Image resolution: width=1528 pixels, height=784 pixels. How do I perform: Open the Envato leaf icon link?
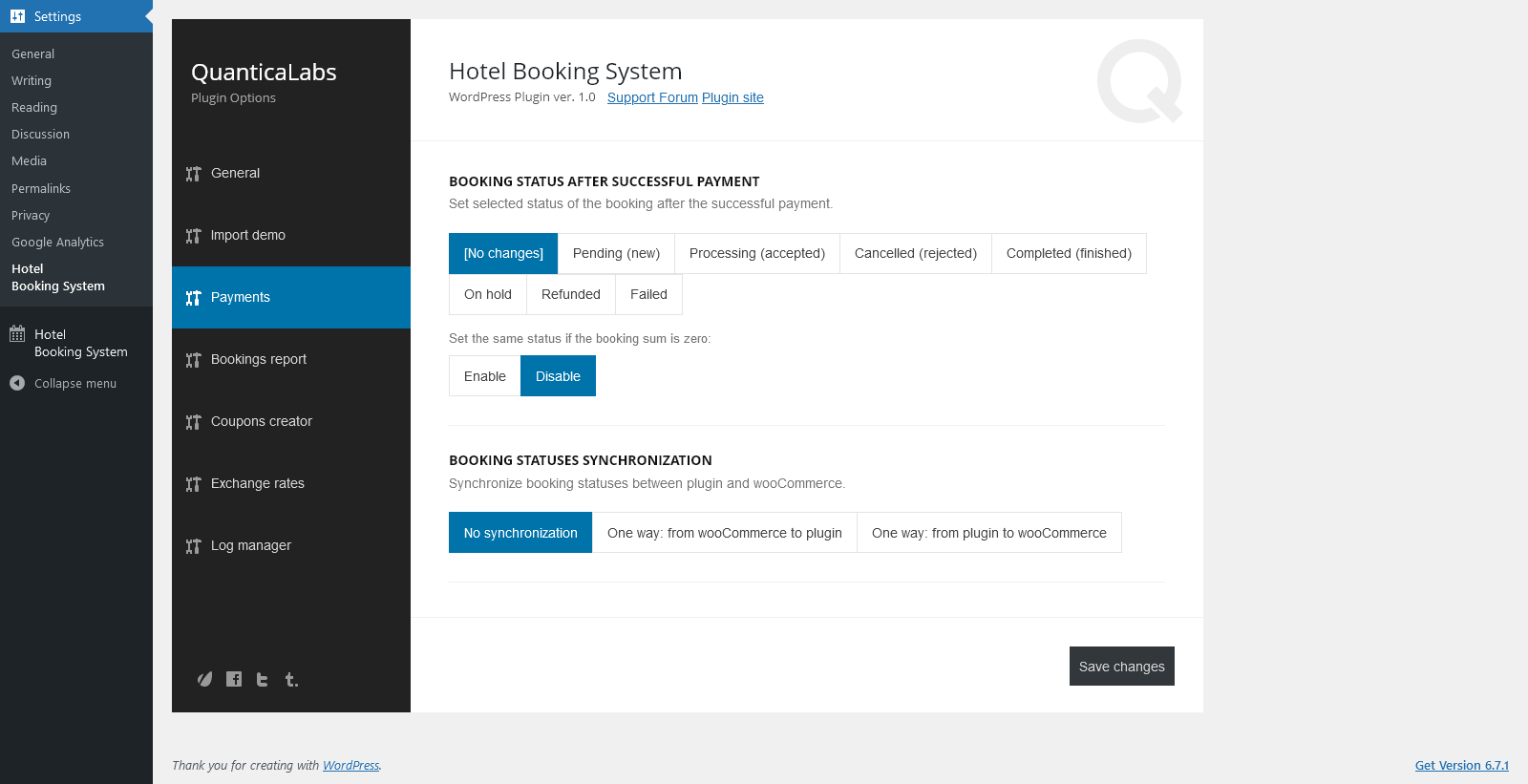coord(204,679)
